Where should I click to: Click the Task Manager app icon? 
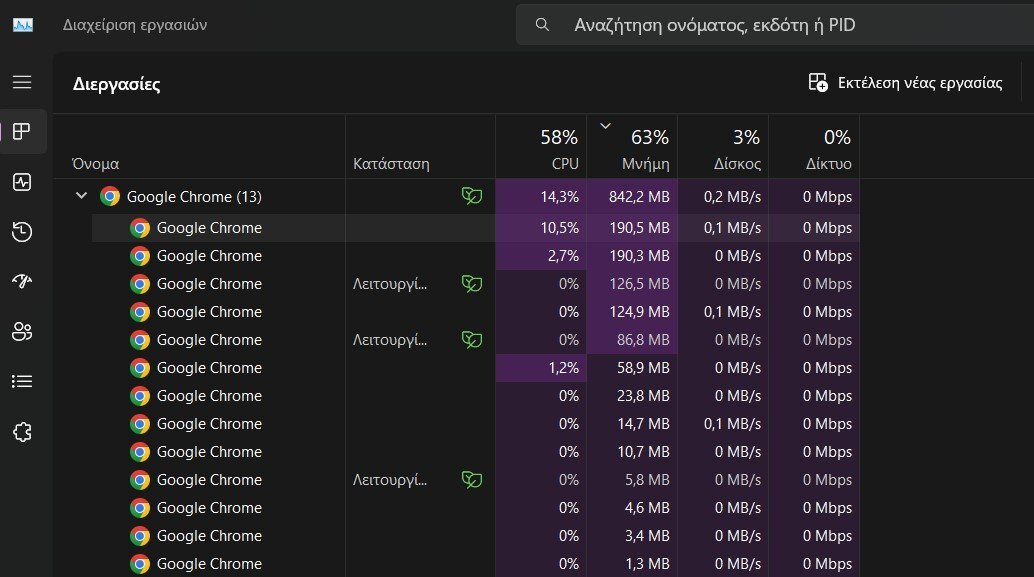(23, 25)
